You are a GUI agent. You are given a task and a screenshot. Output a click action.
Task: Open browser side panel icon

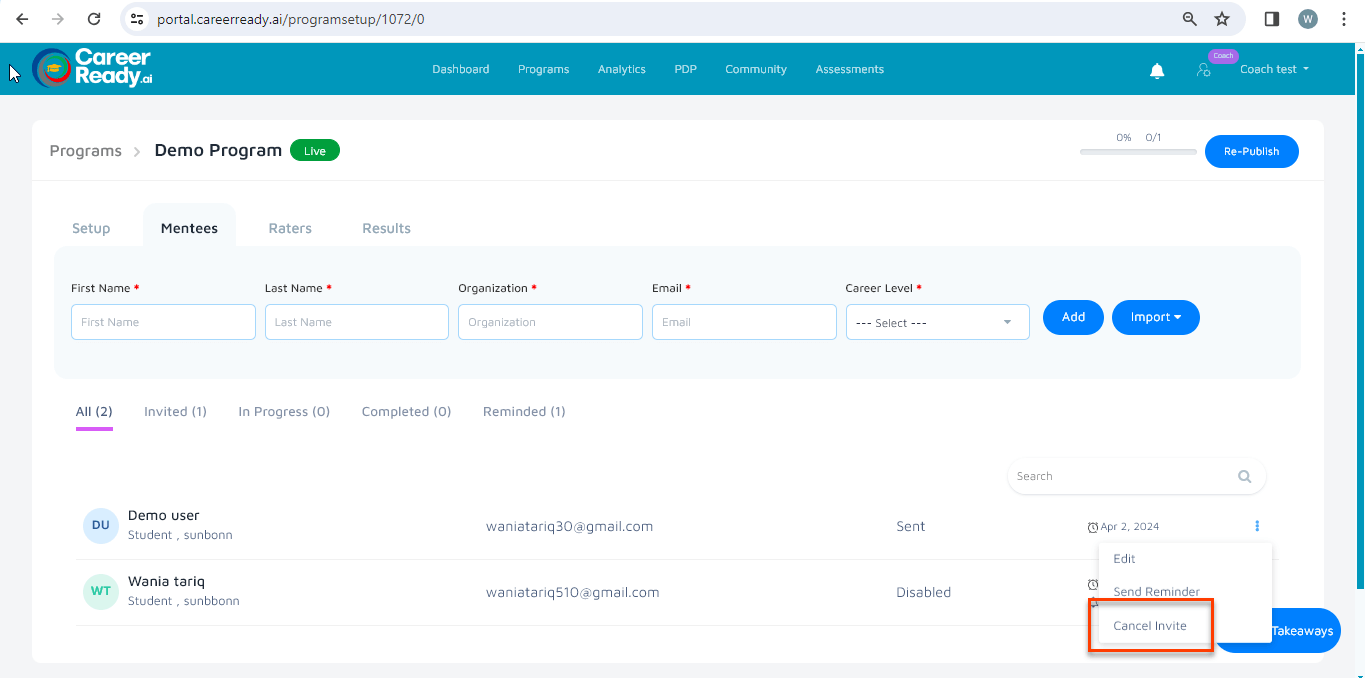tap(1272, 19)
